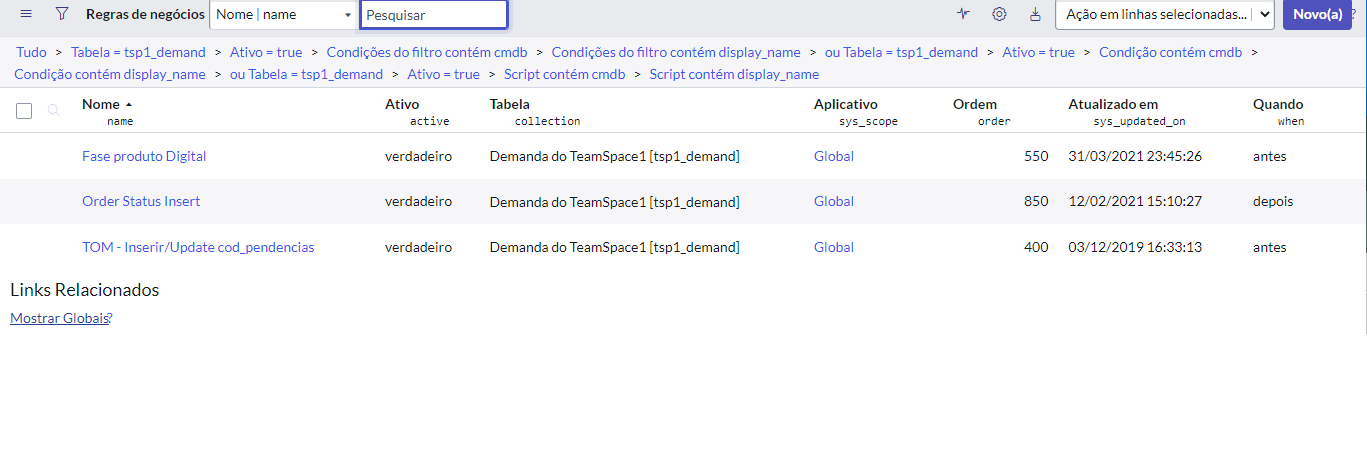The width and height of the screenshot is (1367, 460).
Task: Click first Tabela = tsp1_demand breadcrumb
Action: point(138,52)
